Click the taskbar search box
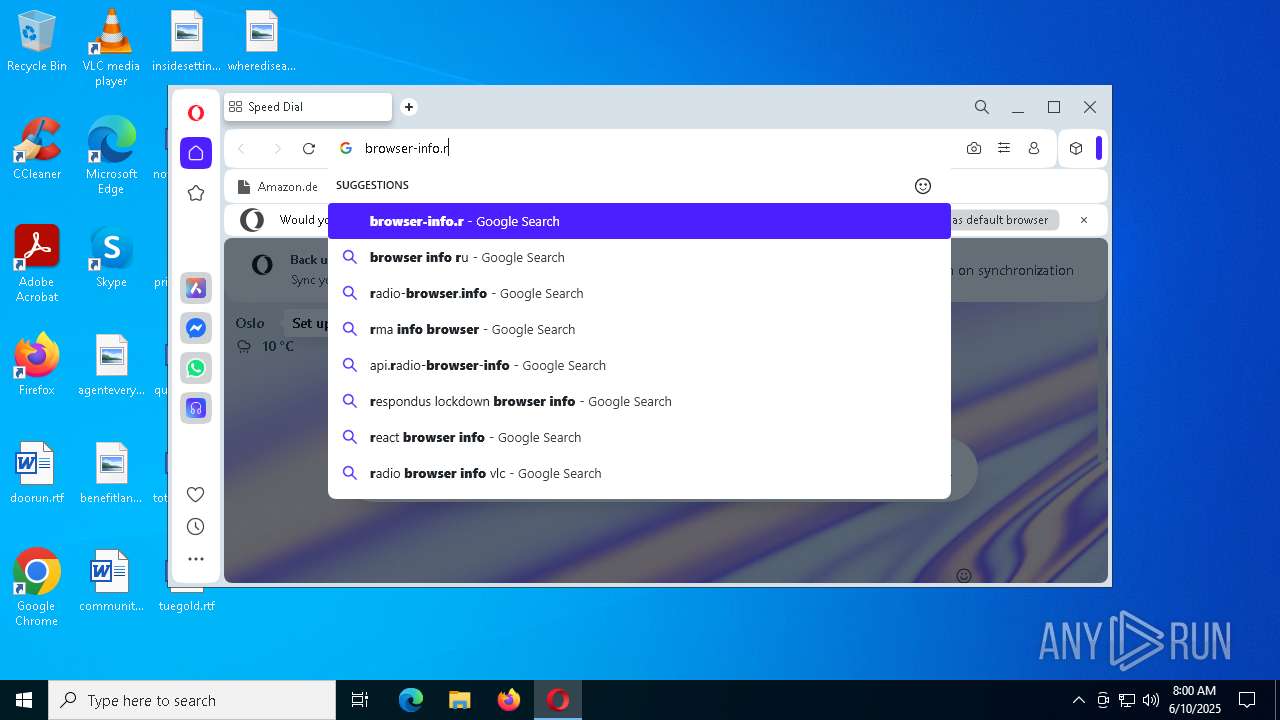 point(192,700)
